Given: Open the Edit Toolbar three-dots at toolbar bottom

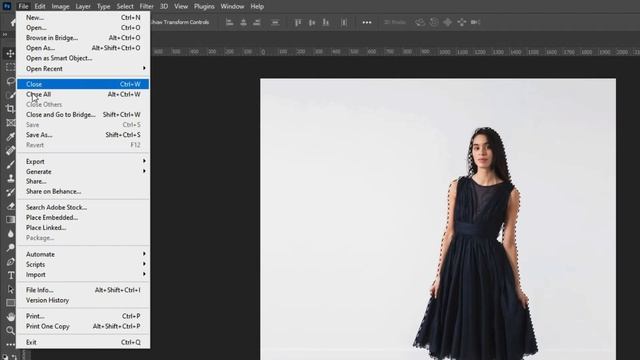Looking at the screenshot, I should coord(10,344).
